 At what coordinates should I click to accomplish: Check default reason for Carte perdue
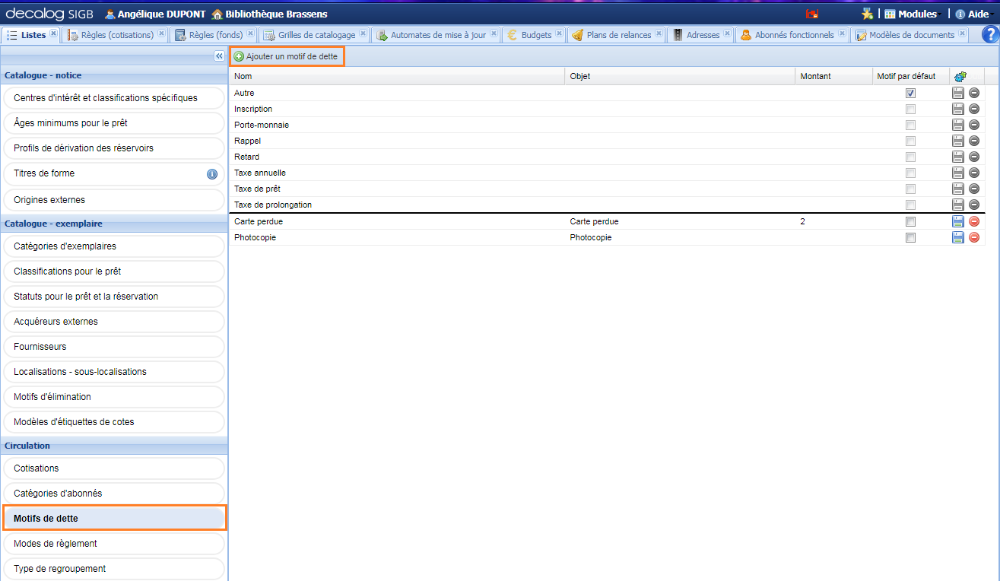coord(910,222)
